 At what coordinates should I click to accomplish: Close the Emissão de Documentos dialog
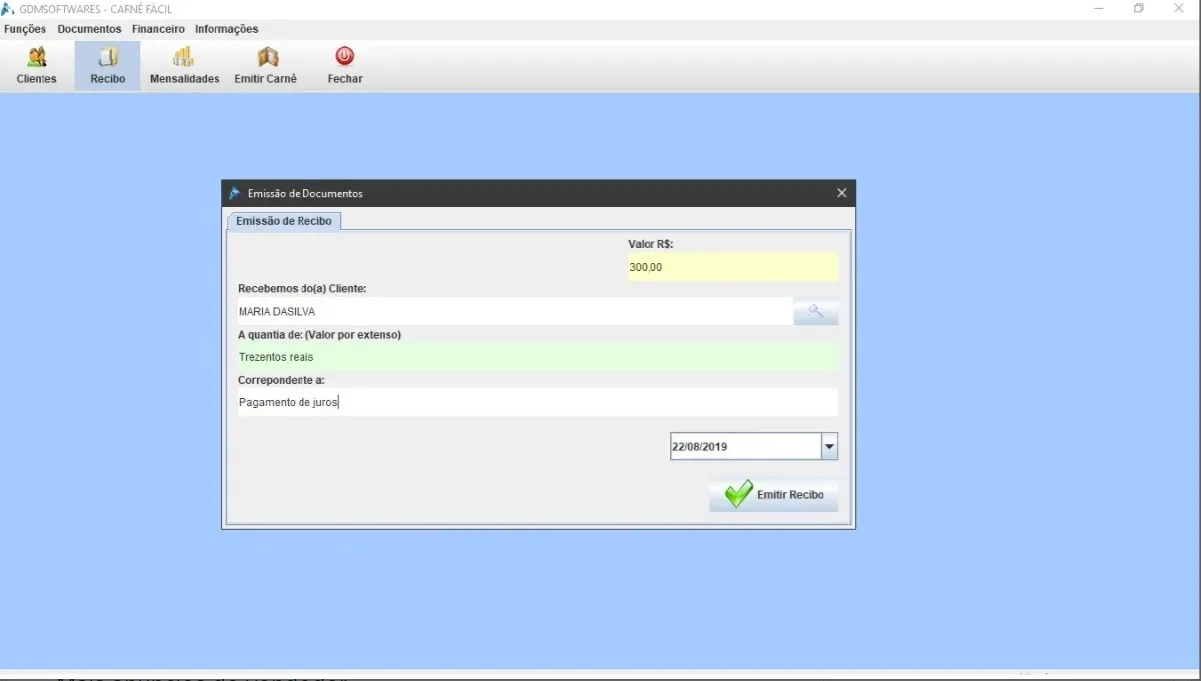[841, 193]
